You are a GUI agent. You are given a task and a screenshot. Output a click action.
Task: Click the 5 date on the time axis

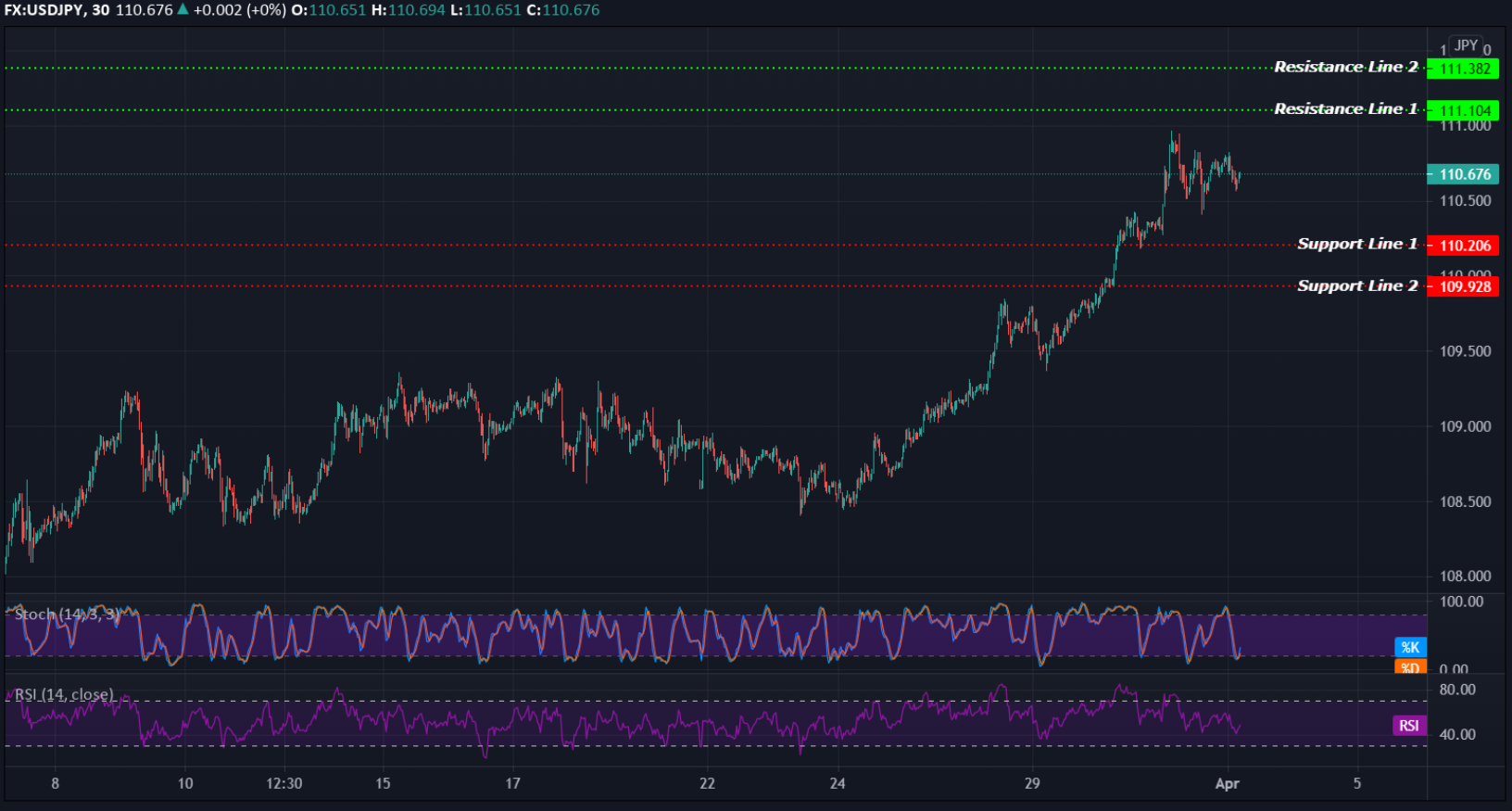coord(1357,784)
